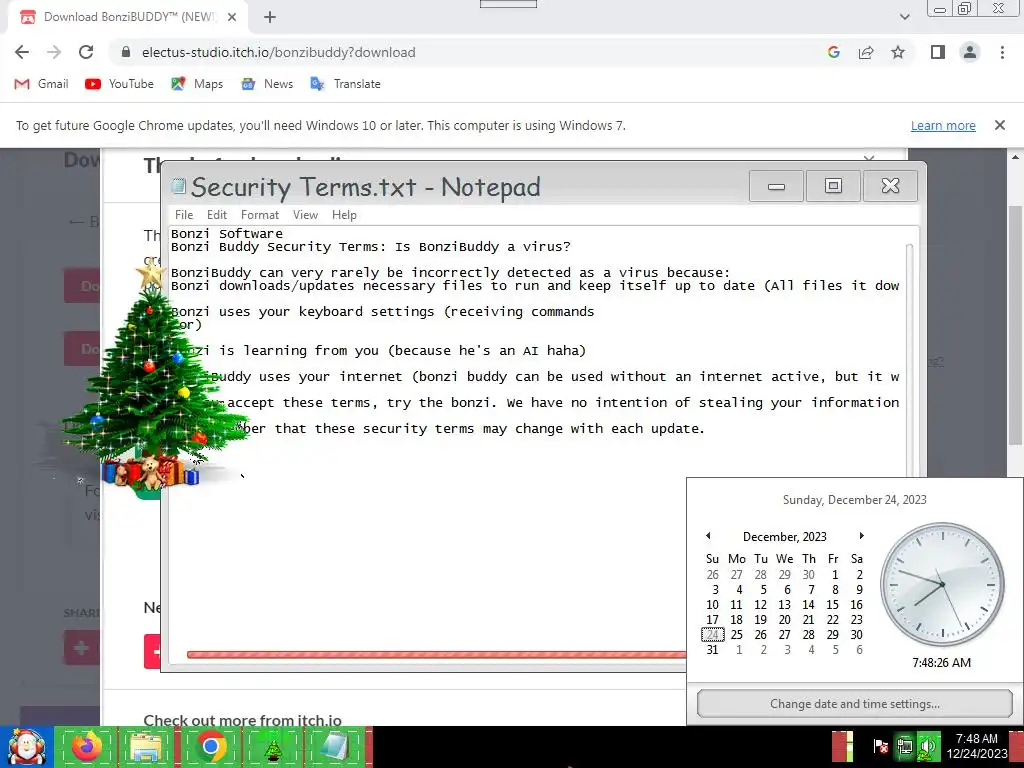Go to previous month in calendar
The image size is (1024, 768).
click(708, 536)
